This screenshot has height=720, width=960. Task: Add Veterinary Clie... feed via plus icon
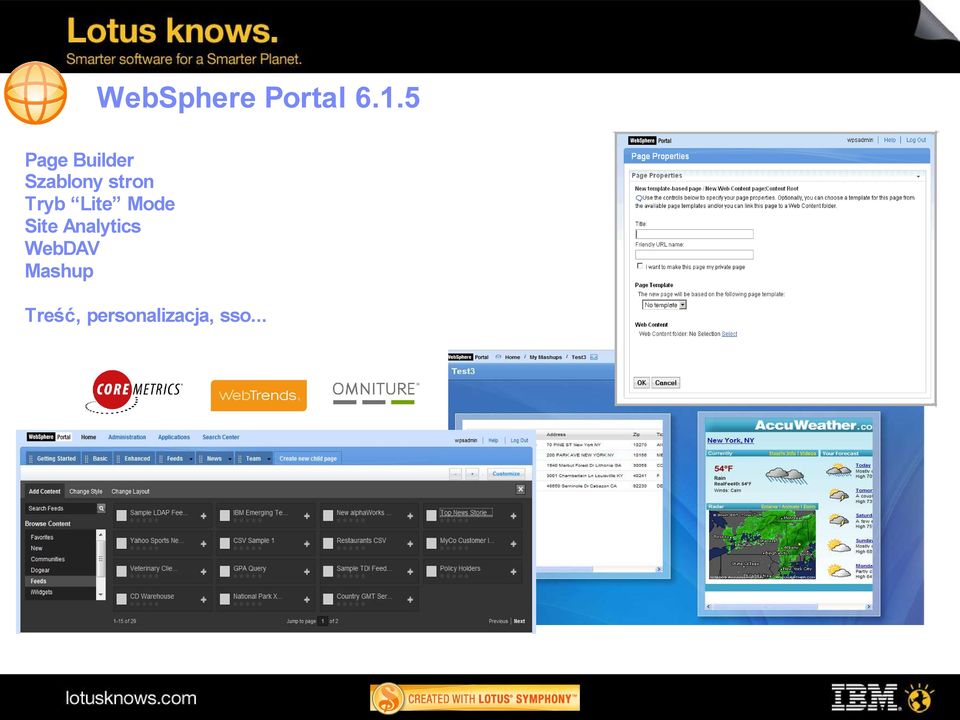click(203, 572)
